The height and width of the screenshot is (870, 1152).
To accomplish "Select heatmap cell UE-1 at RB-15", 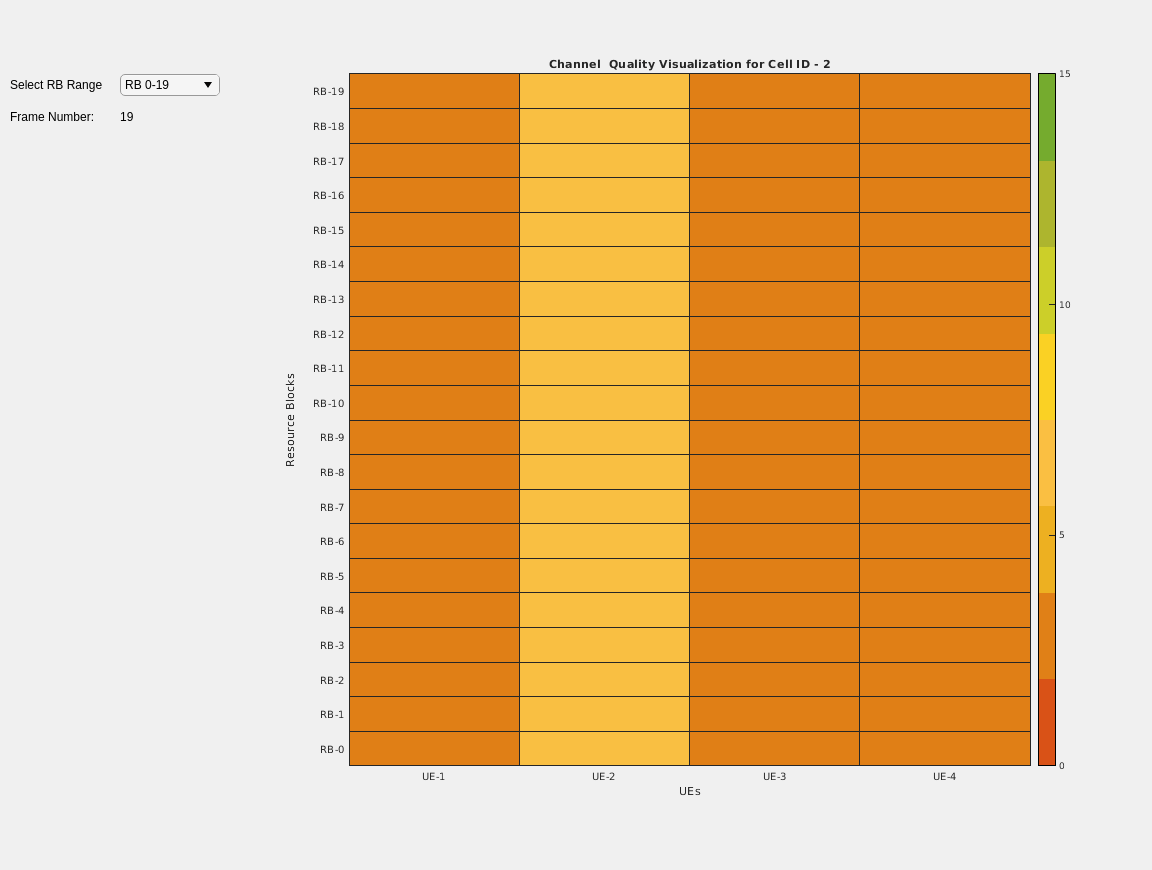I will tap(434, 230).
